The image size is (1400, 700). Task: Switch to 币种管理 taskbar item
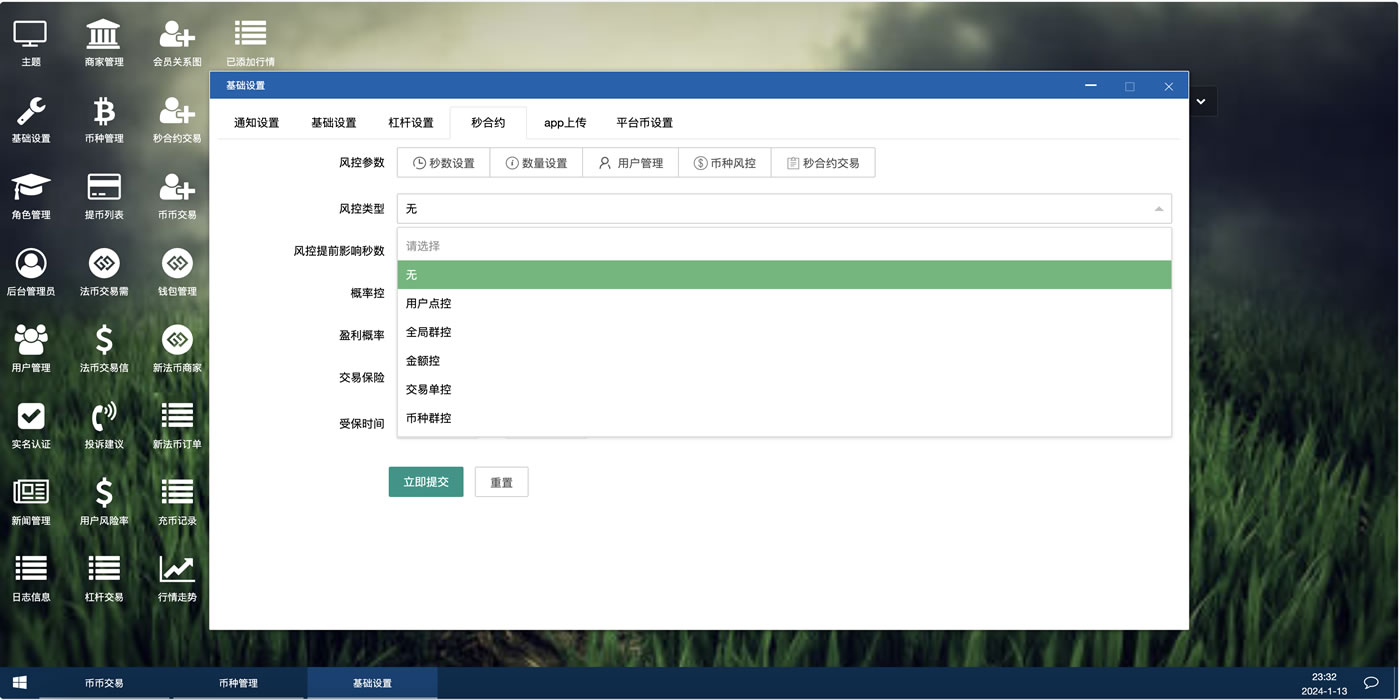click(238, 683)
